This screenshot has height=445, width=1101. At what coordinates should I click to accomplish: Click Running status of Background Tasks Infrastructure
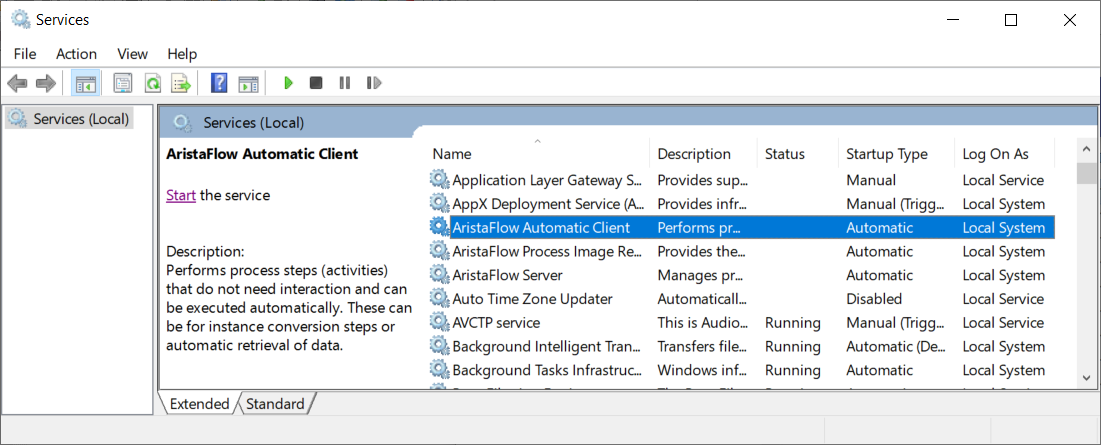coord(793,371)
